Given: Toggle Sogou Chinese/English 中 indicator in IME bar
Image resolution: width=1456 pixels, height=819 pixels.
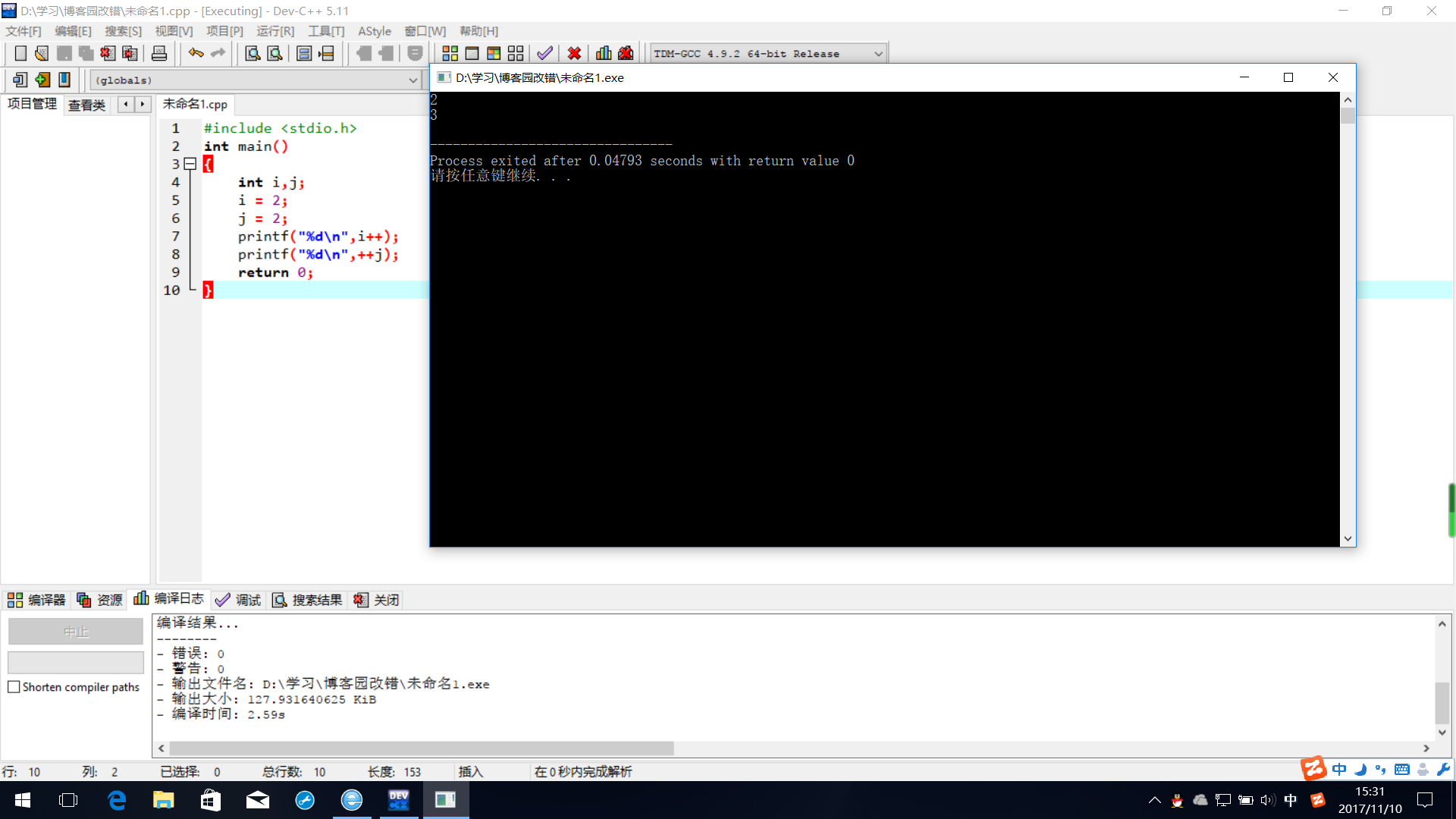Looking at the screenshot, I should (1340, 770).
